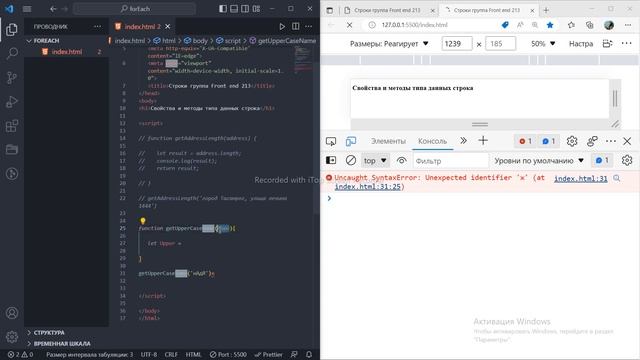Click the HTML language mode indicator
The image size is (640, 360).
tap(193, 354)
